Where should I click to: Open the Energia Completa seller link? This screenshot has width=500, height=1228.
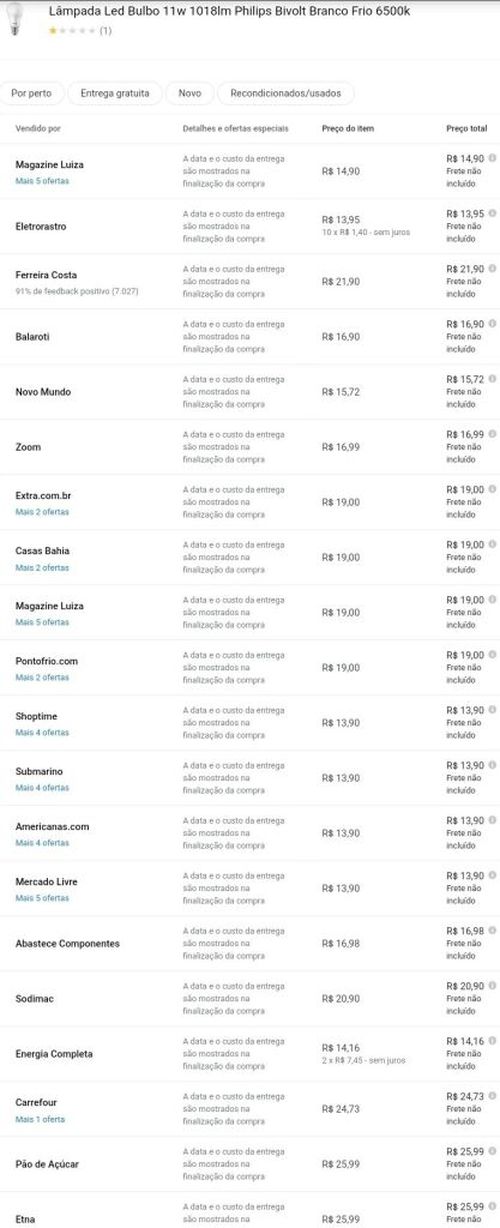tap(54, 1054)
